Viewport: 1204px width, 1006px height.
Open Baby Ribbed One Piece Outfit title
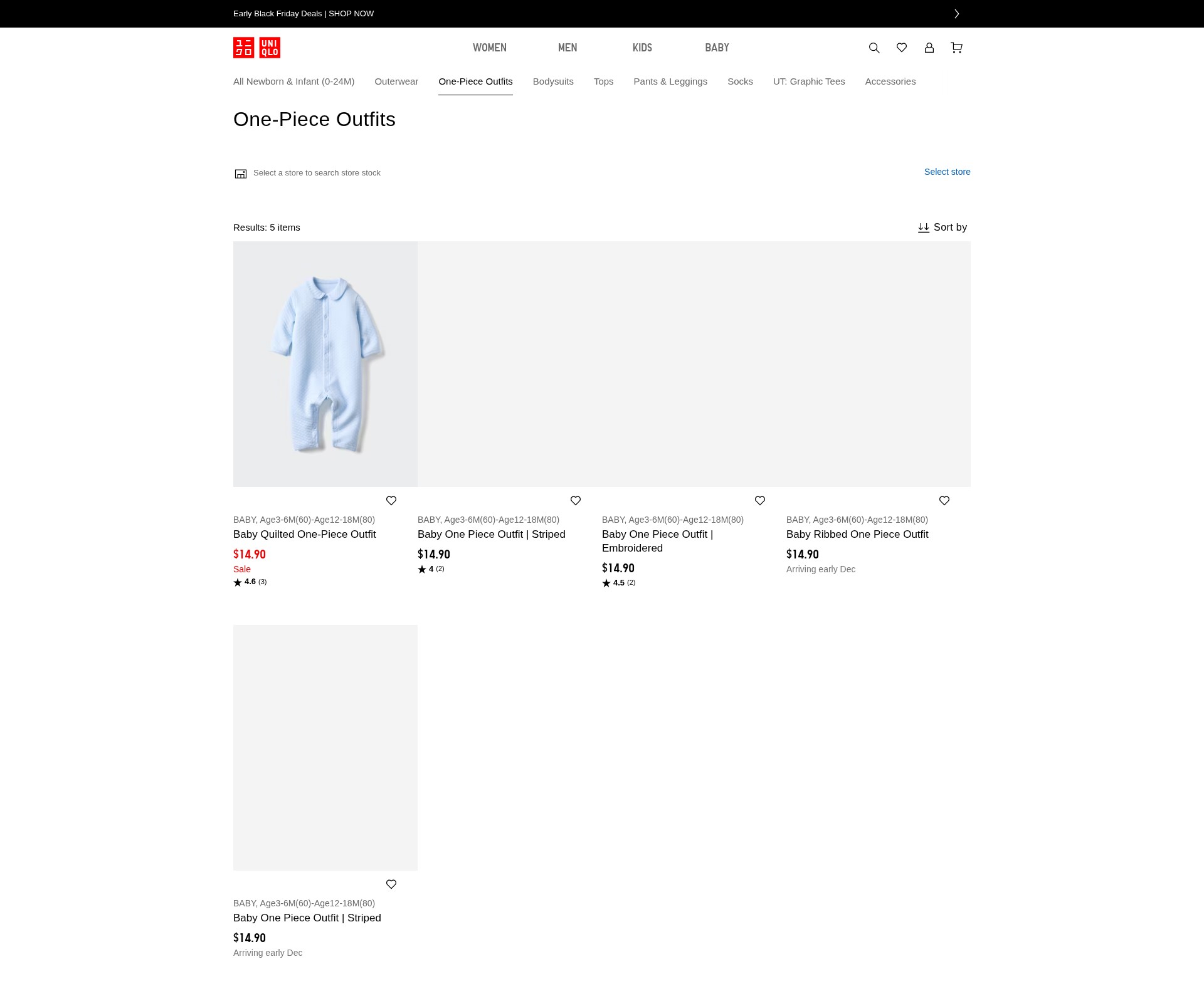[x=857, y=534]
